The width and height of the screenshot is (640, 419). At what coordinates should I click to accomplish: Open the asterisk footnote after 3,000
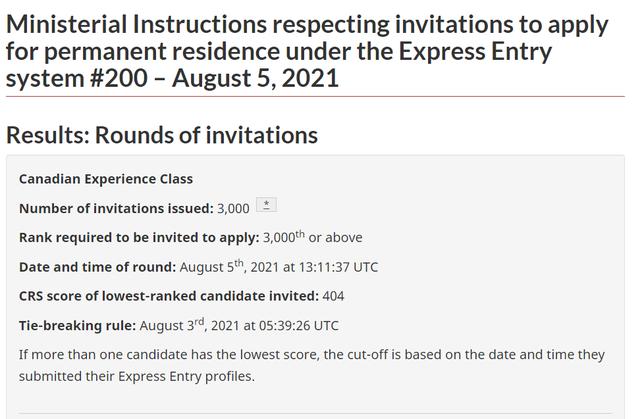[x=266, y=205]
